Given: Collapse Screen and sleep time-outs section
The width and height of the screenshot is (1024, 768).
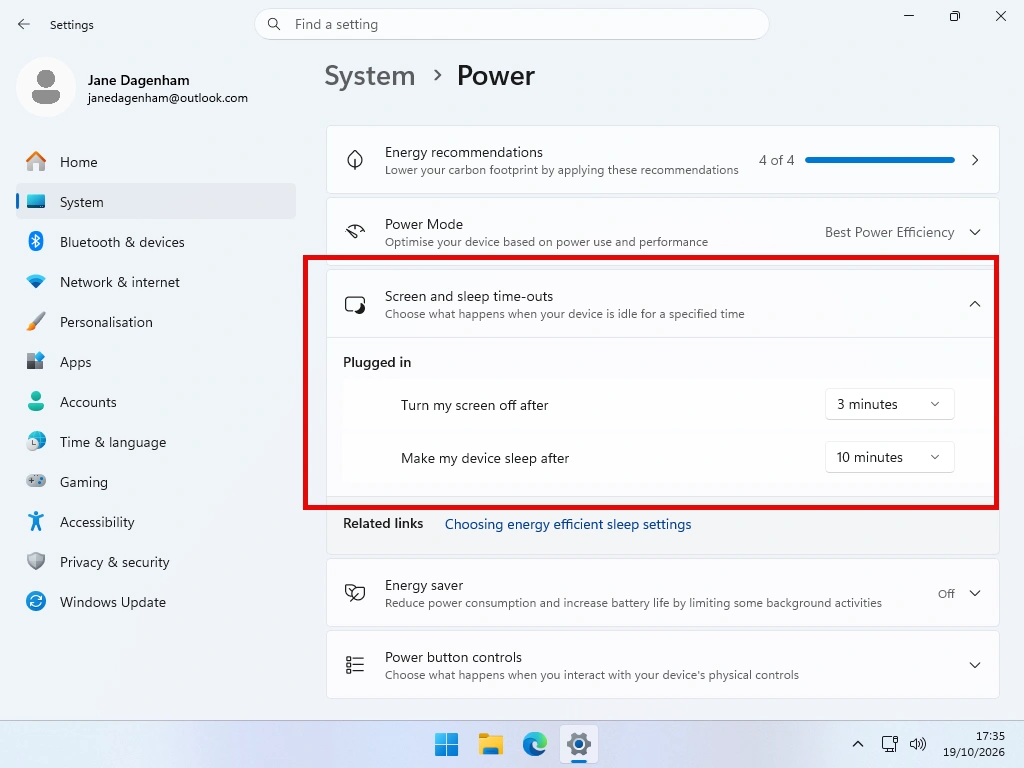Looking at the screenshot, I should 974,304.
